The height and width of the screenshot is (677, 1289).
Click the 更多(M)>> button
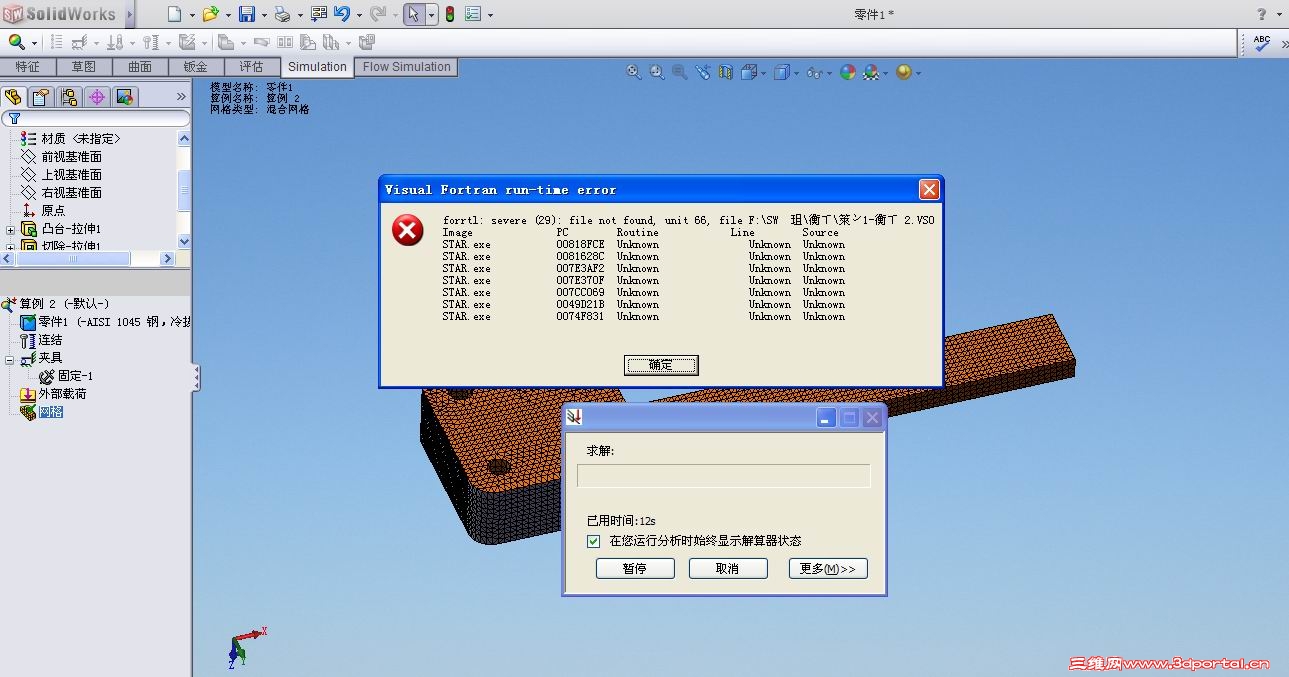coord(828,568)
